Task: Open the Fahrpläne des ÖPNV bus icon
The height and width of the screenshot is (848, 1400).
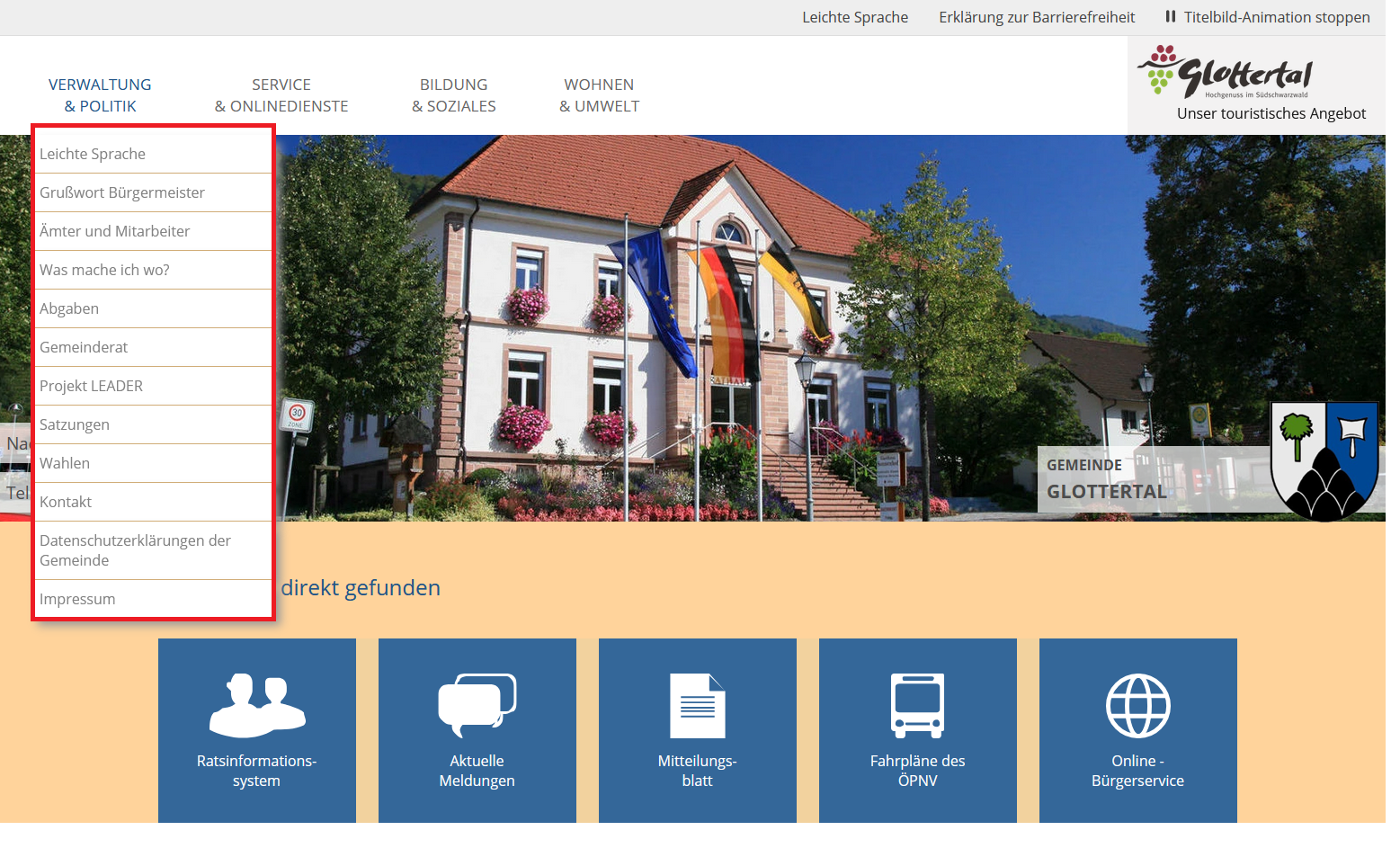Action: 917,706
